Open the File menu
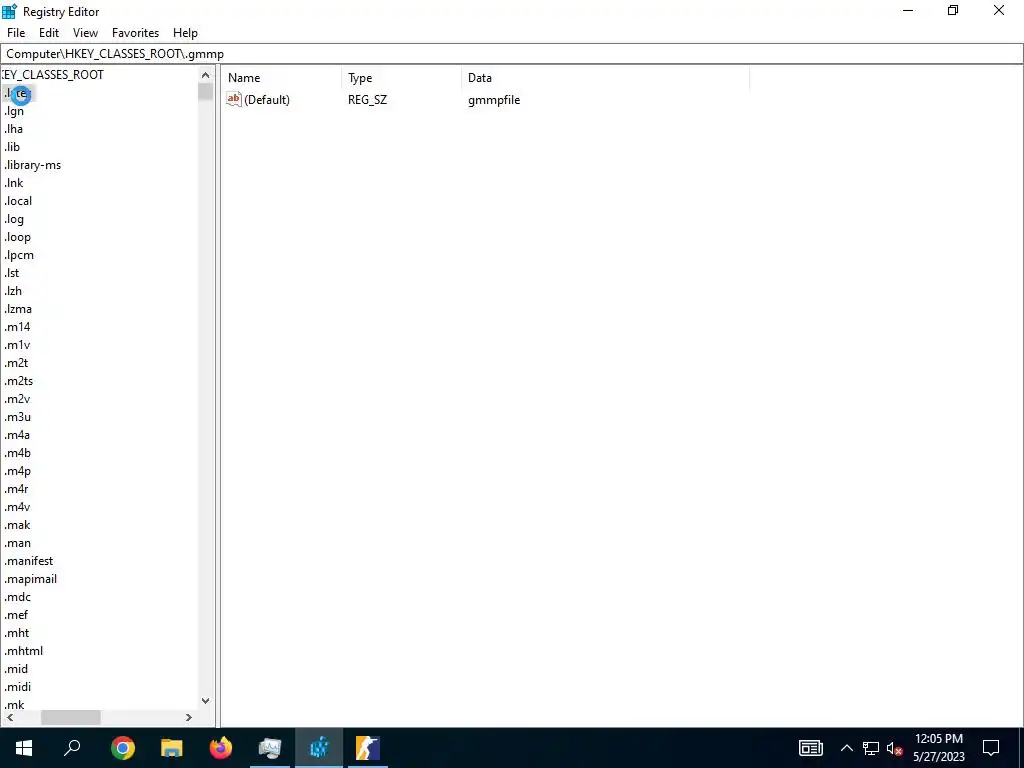 (x=16, y=33)
